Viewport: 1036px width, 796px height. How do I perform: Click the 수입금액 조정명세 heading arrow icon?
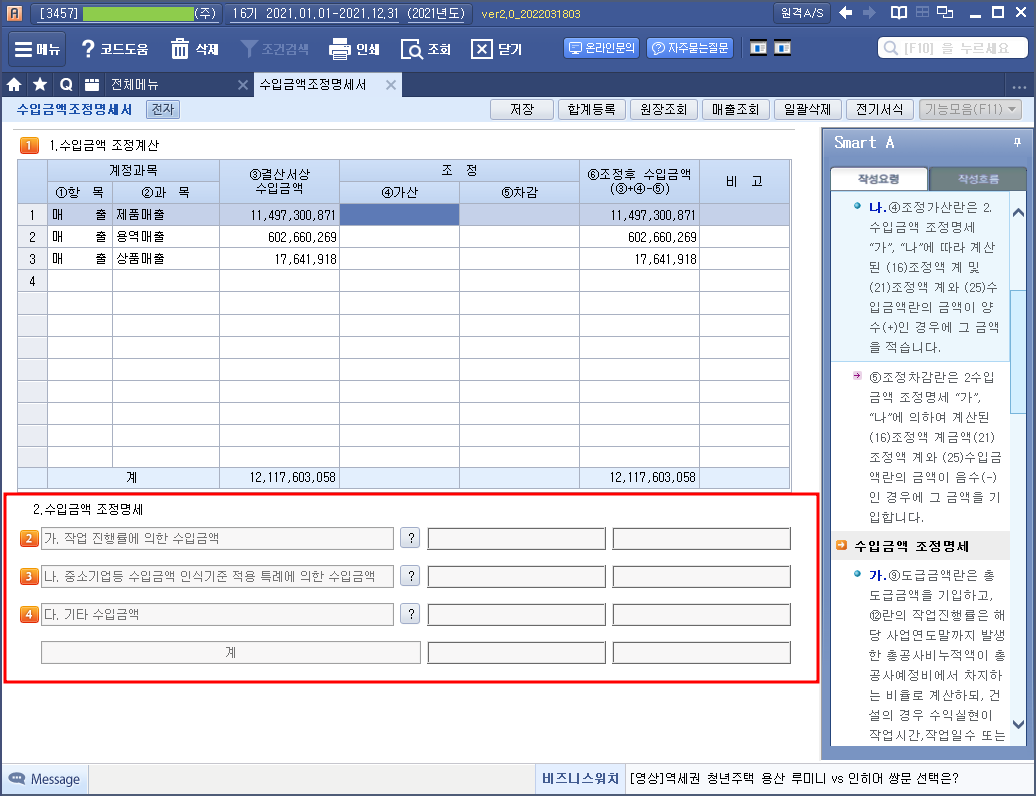pyautogui.click(x=841, y=546)
